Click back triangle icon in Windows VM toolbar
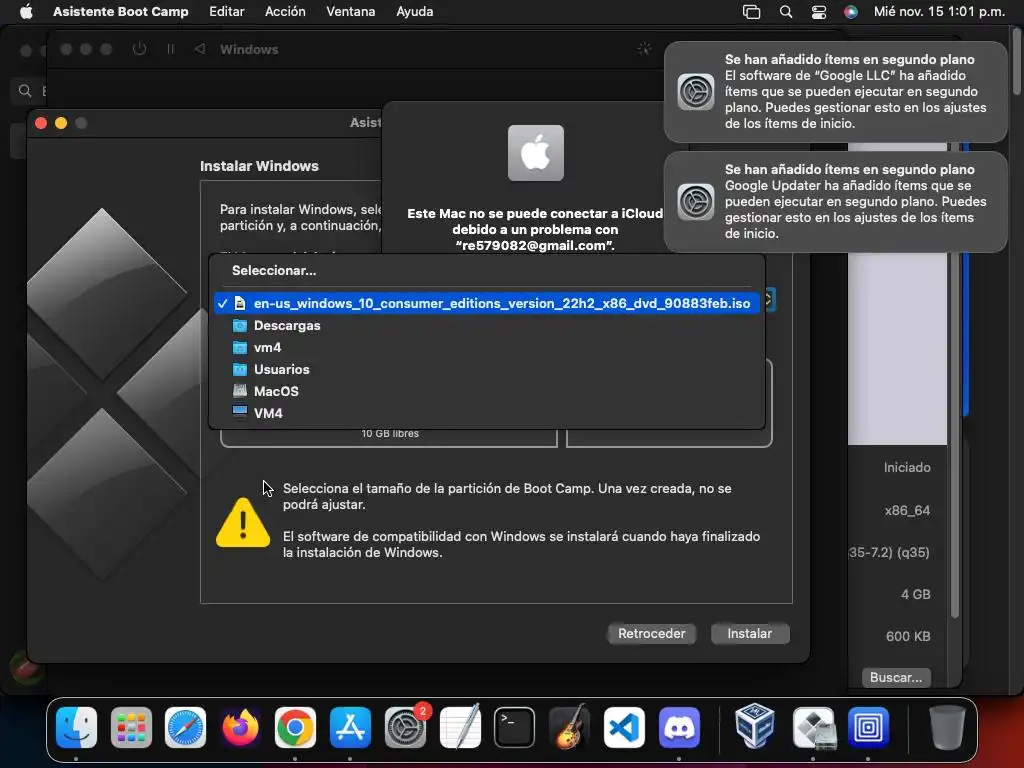 click(x=200, y=49)
